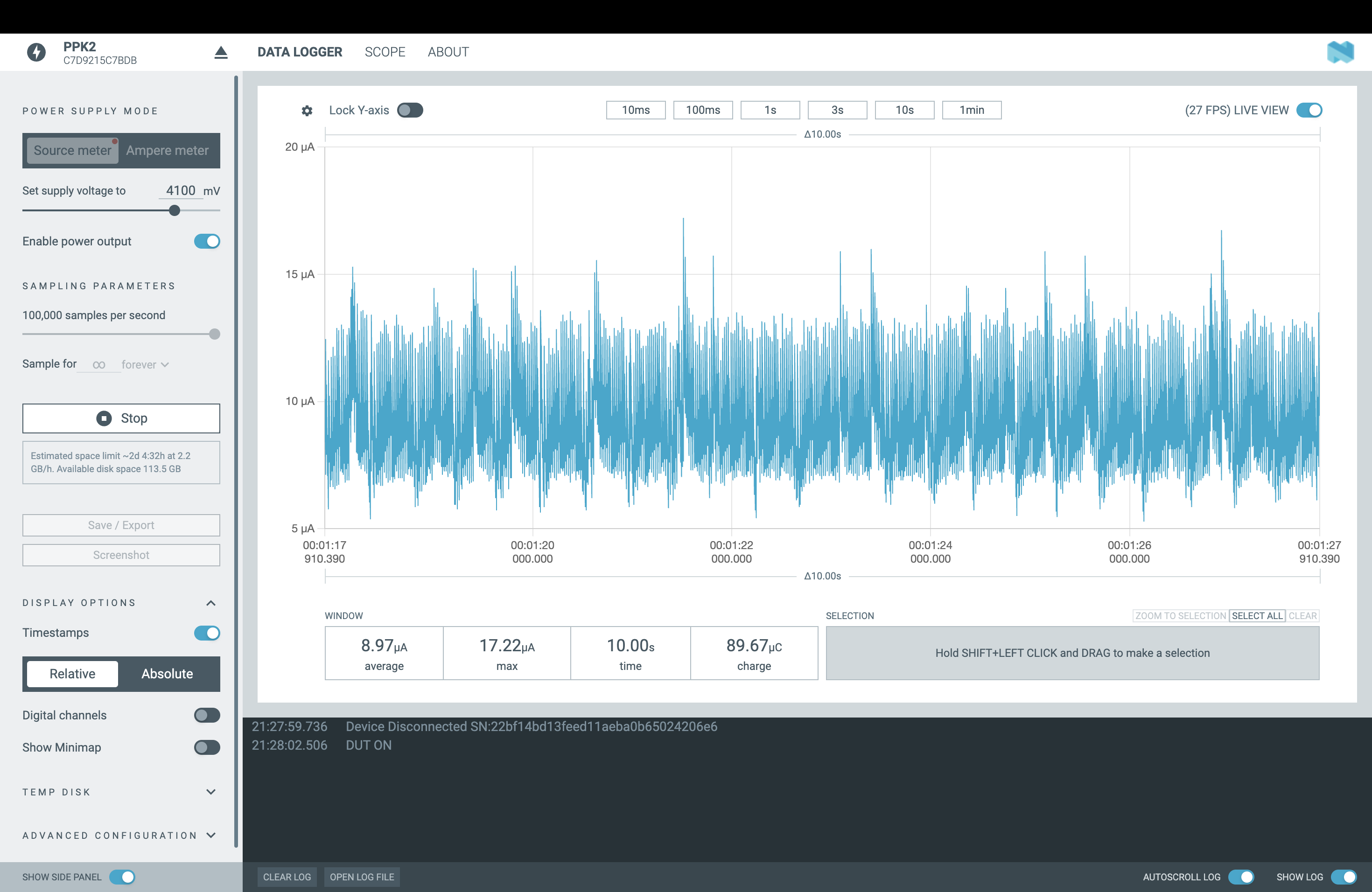Turn off Enable power output

click(207, 242)
